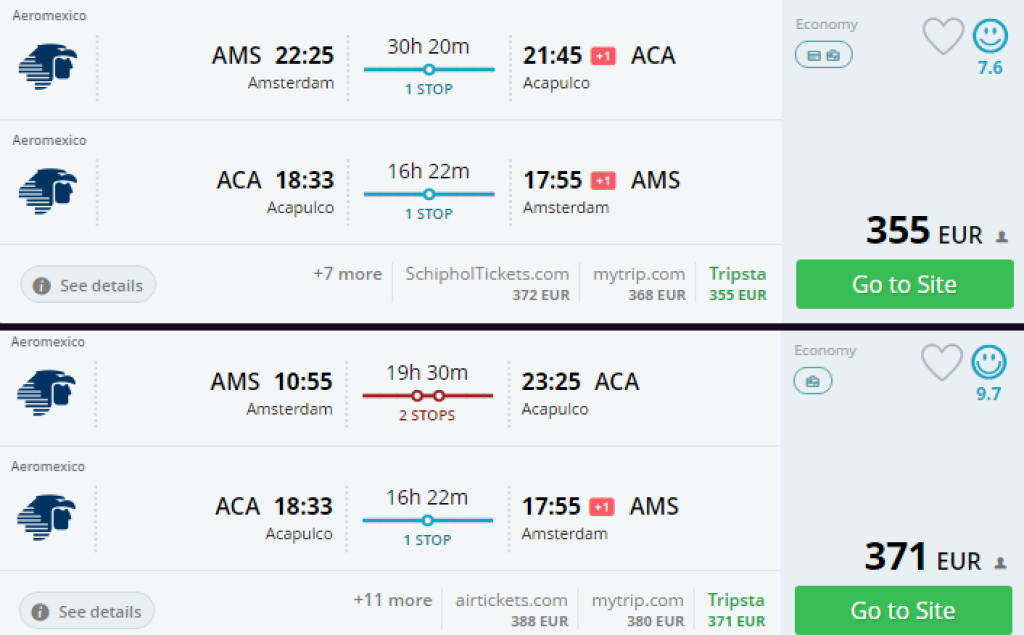Click the 2 STOPS route indicator line
The image size is (1024, 635).
point(427,396)
